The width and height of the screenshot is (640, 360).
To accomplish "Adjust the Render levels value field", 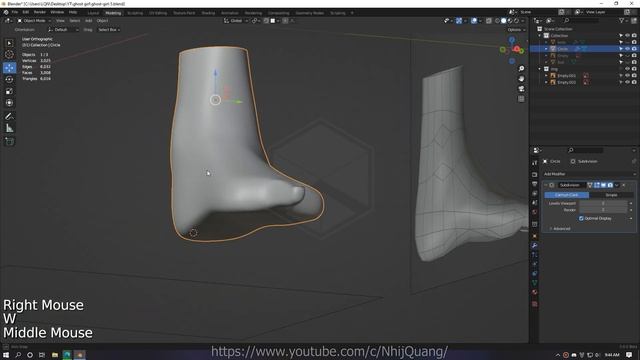I will (603, 210).
